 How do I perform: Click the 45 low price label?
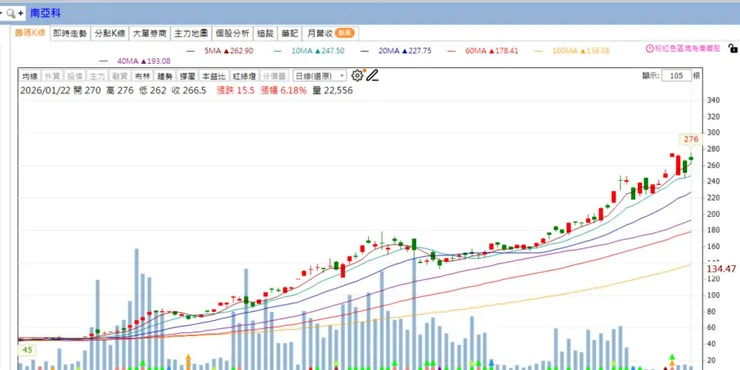pyautogui.click(x=27, y=350)
